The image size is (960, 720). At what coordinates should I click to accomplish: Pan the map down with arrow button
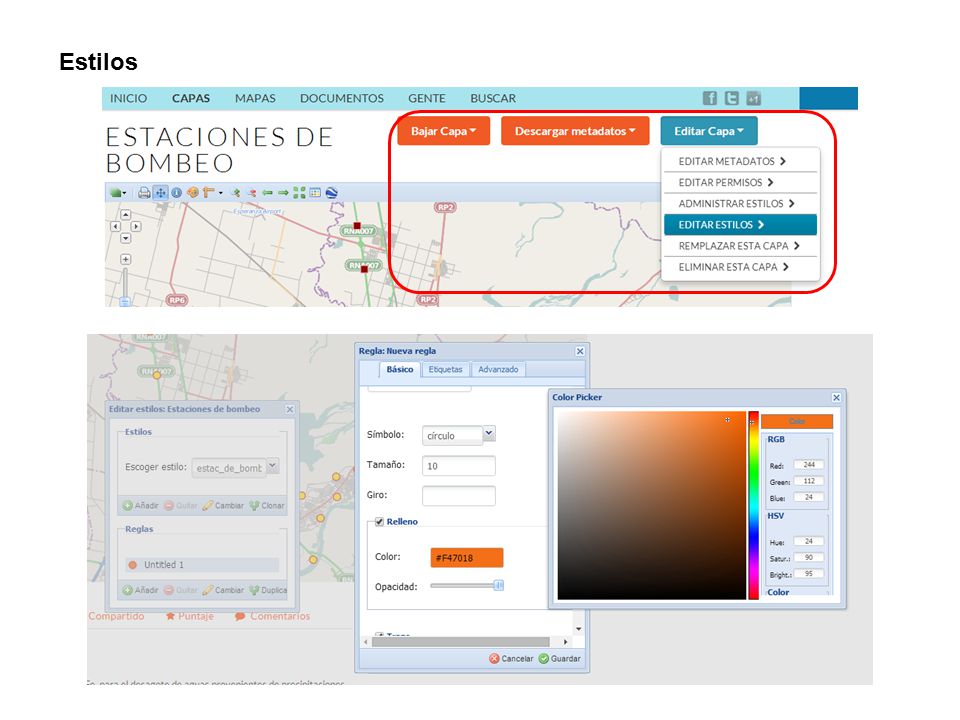pyautogui.click(x=126, y=238)
